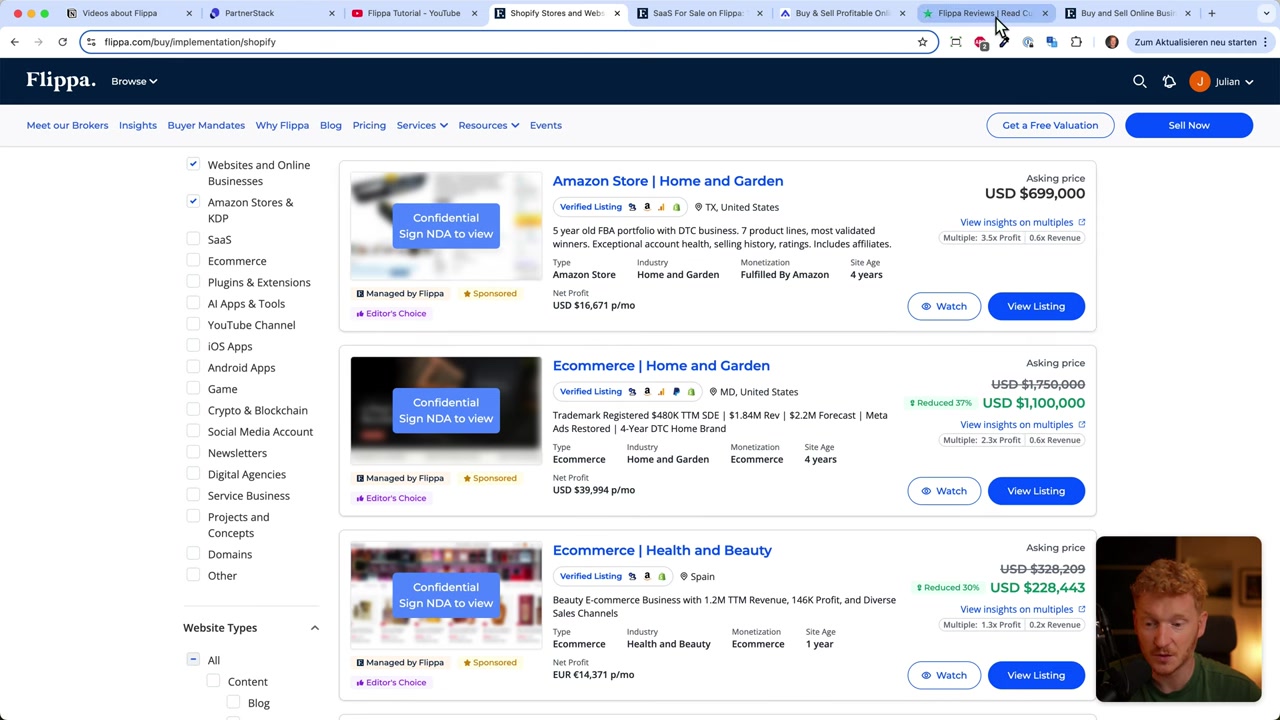Switch to Flippa Reviews tab
The width and height of the screenshot is (1280, 720).
tap(983, 13)
